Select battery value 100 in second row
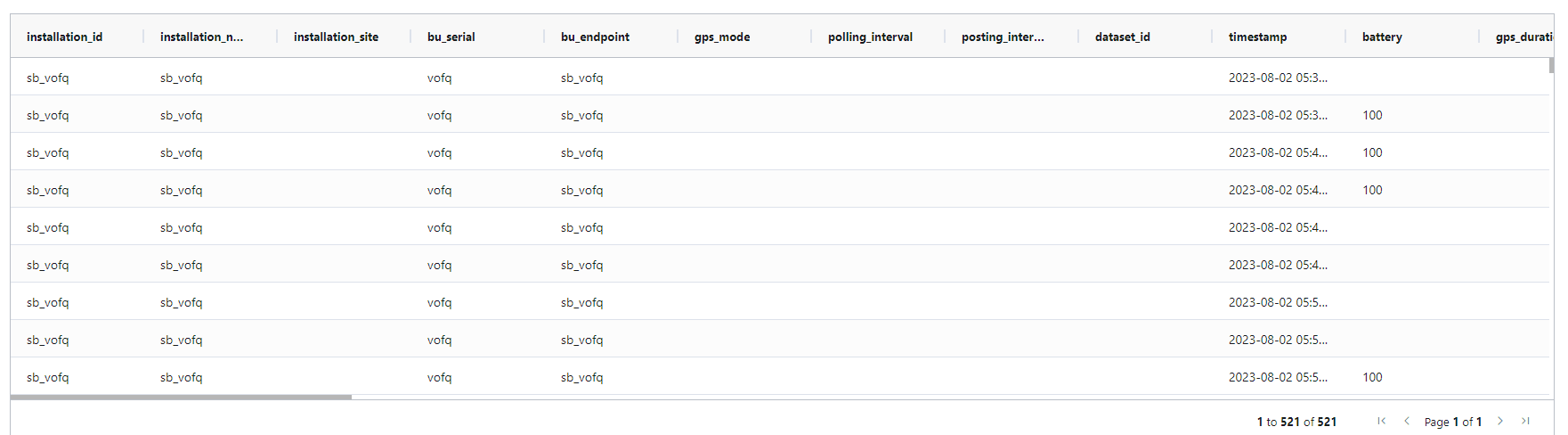This screenshot has width=1568, height=435. tap(1372, 115)
